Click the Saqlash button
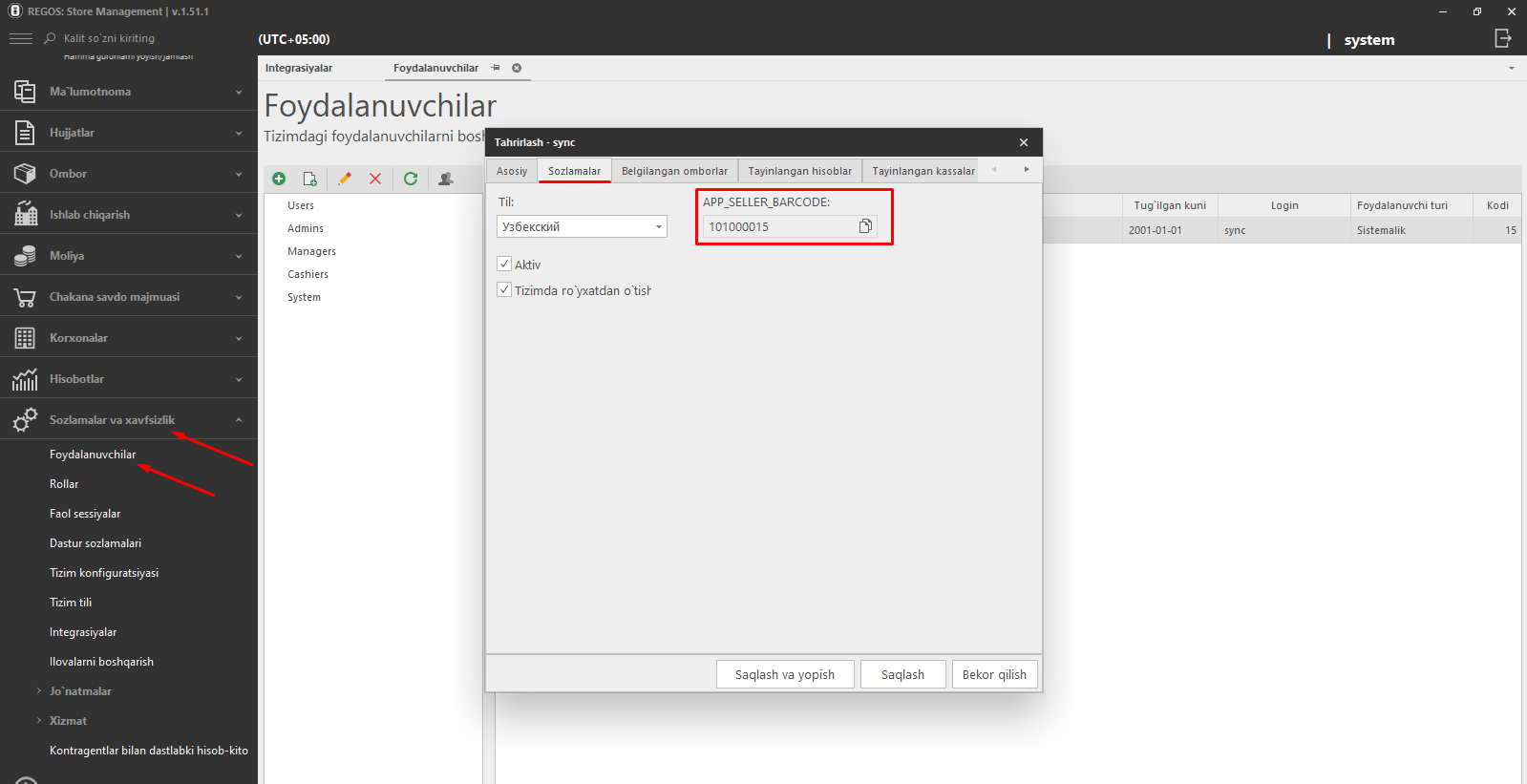The width and height of the screenshot is (1527, 784). [902, 674]
